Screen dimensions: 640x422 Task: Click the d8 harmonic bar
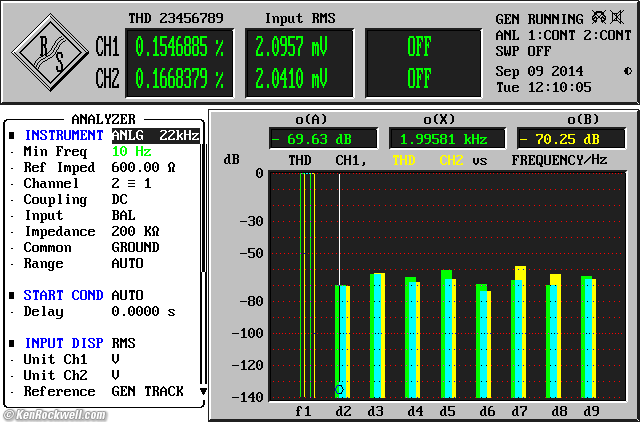tap(553, 335)
